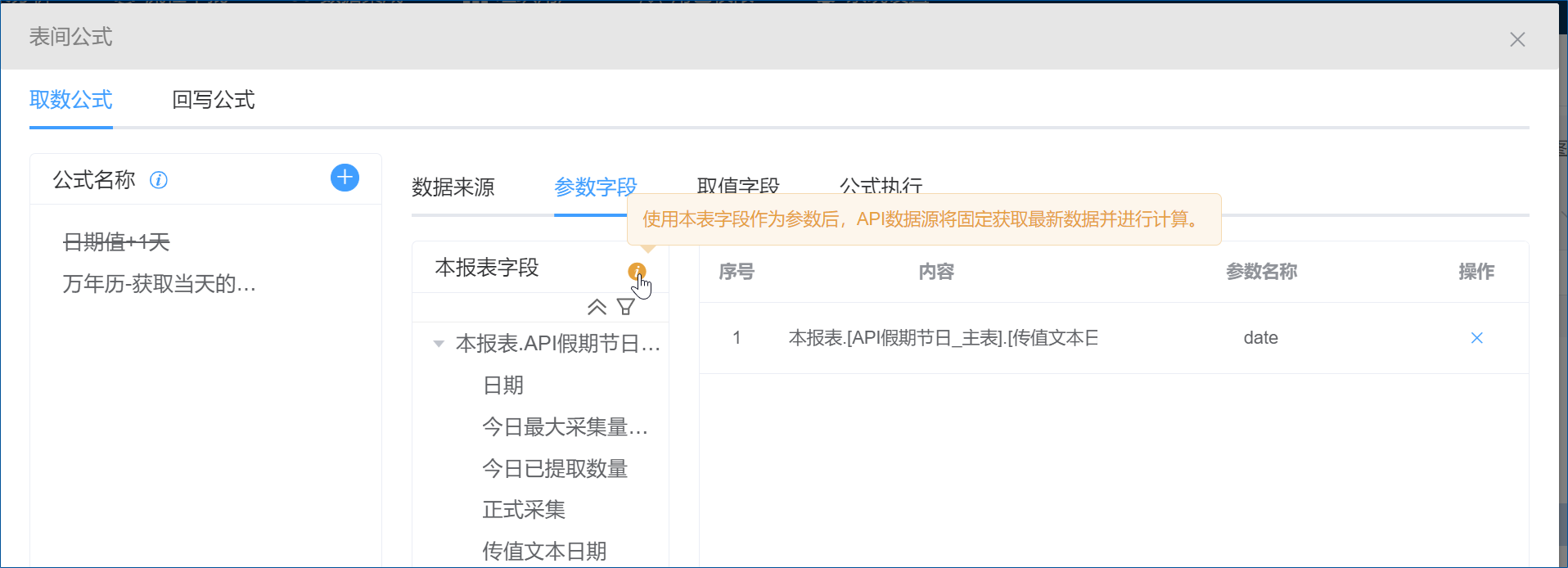1568x568 pixels.
Task: Collapse the 本报表.API假期节日… tree node
Action: point(439,344)
